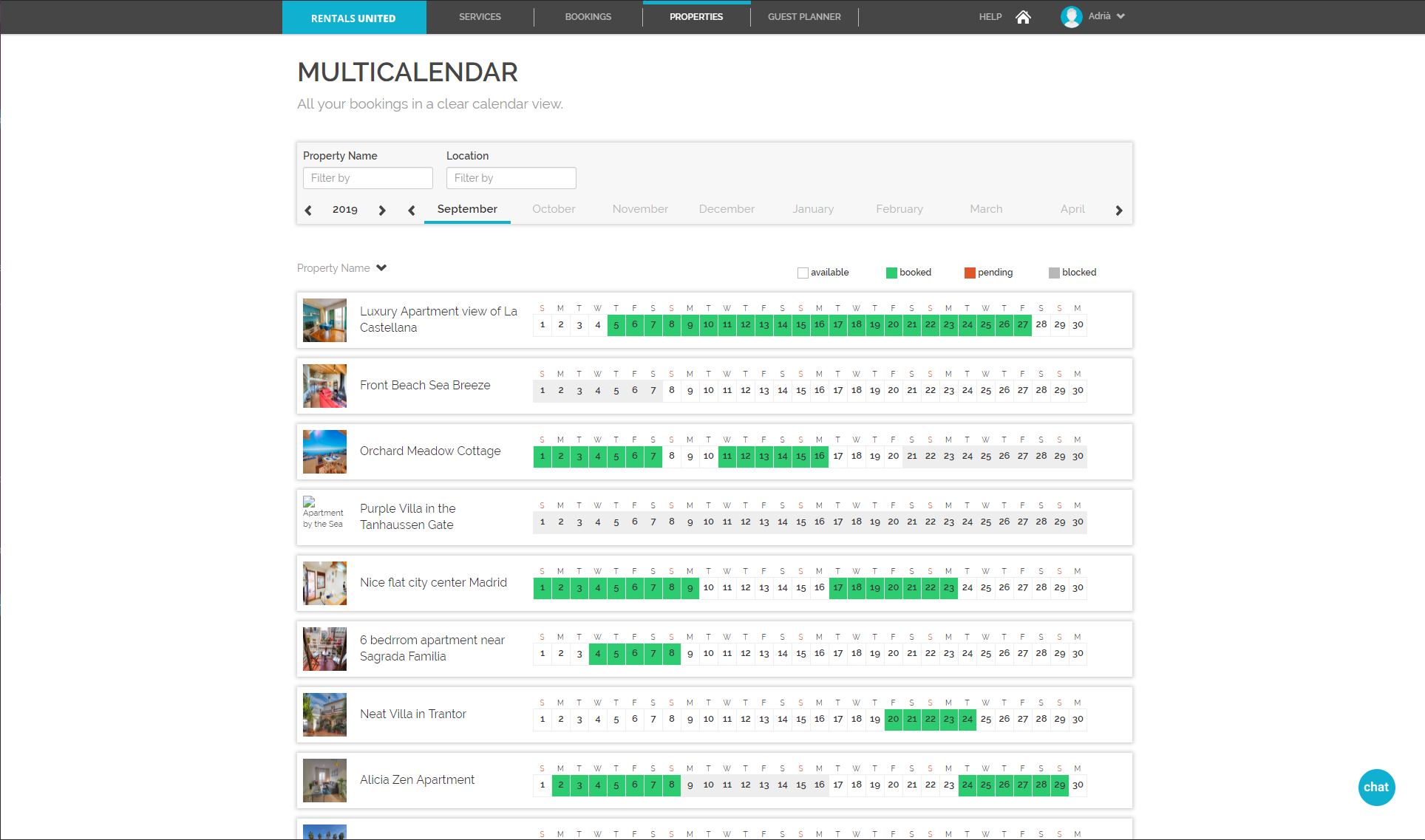The height and width of the screenshot is (840, 1425).
Task: Open the Bookings menu
Action: pos(588,17)
